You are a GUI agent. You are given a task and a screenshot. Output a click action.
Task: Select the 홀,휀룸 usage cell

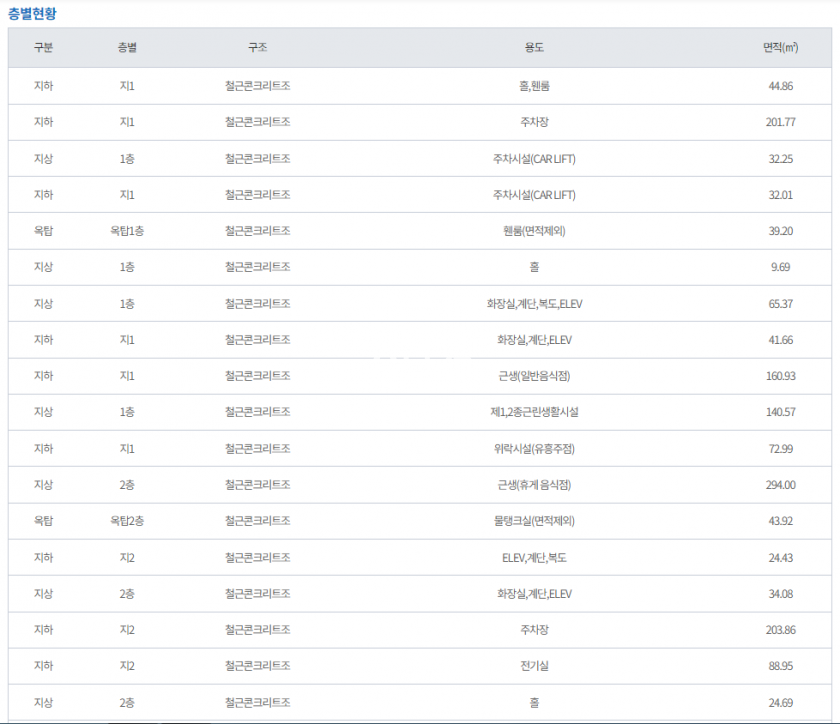pos(534,86)
